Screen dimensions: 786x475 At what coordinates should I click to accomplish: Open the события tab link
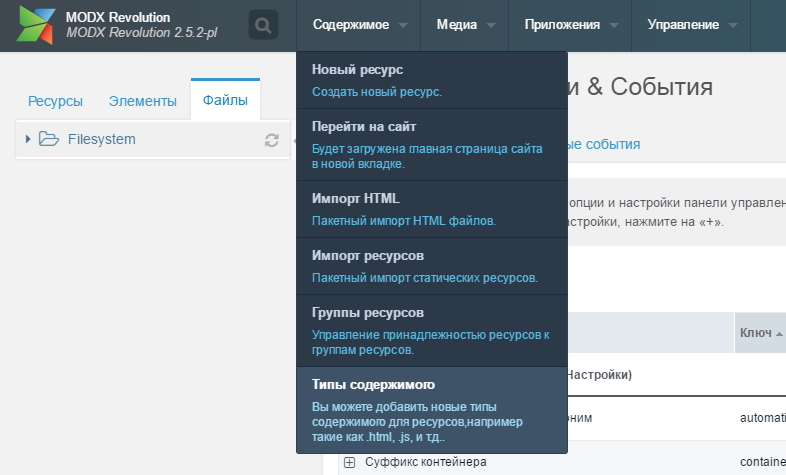[604, 144]
